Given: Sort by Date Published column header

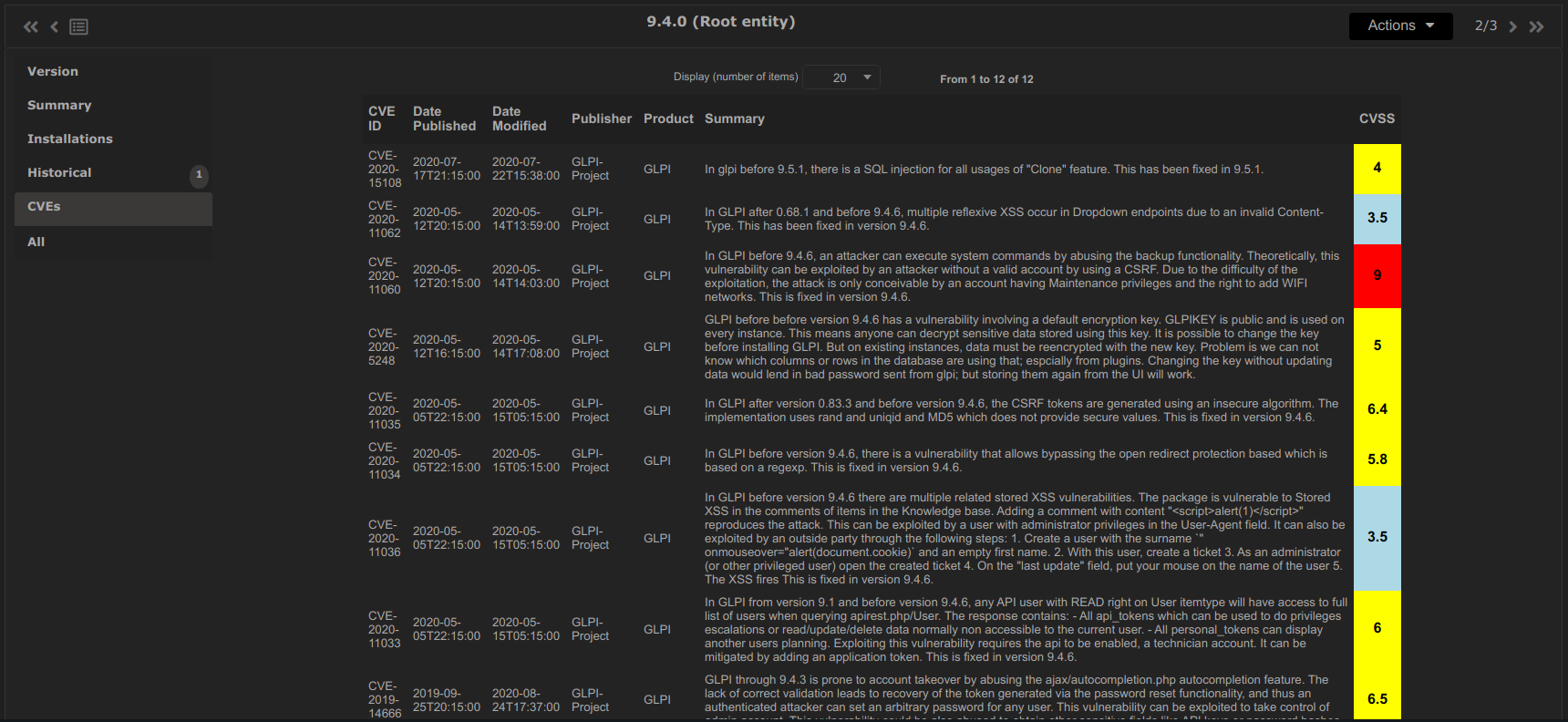Looking at the screenshot, I should click(444, 119).
